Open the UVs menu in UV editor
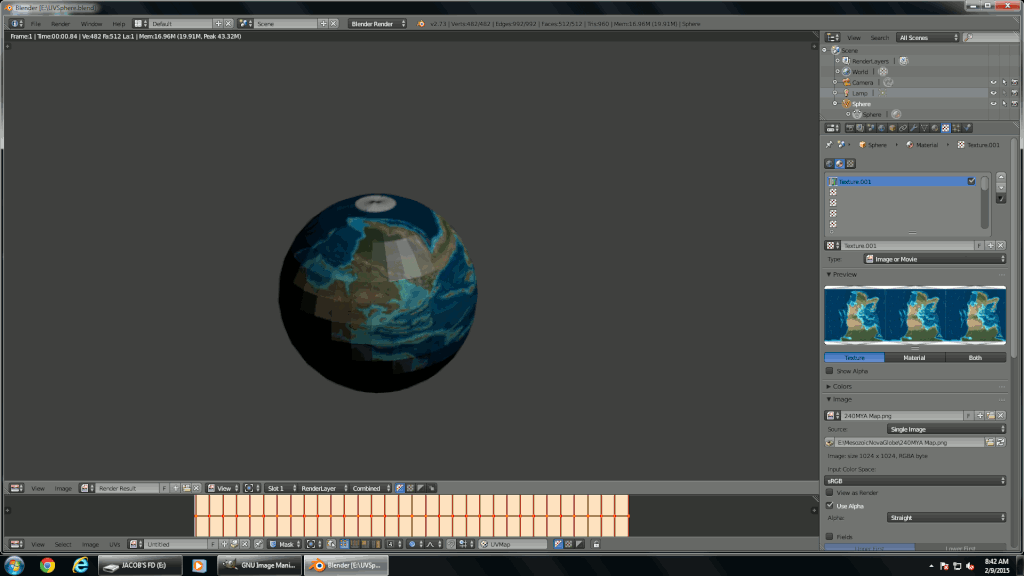The width and height of the screenshot is (1024, 576). [114, 544]
